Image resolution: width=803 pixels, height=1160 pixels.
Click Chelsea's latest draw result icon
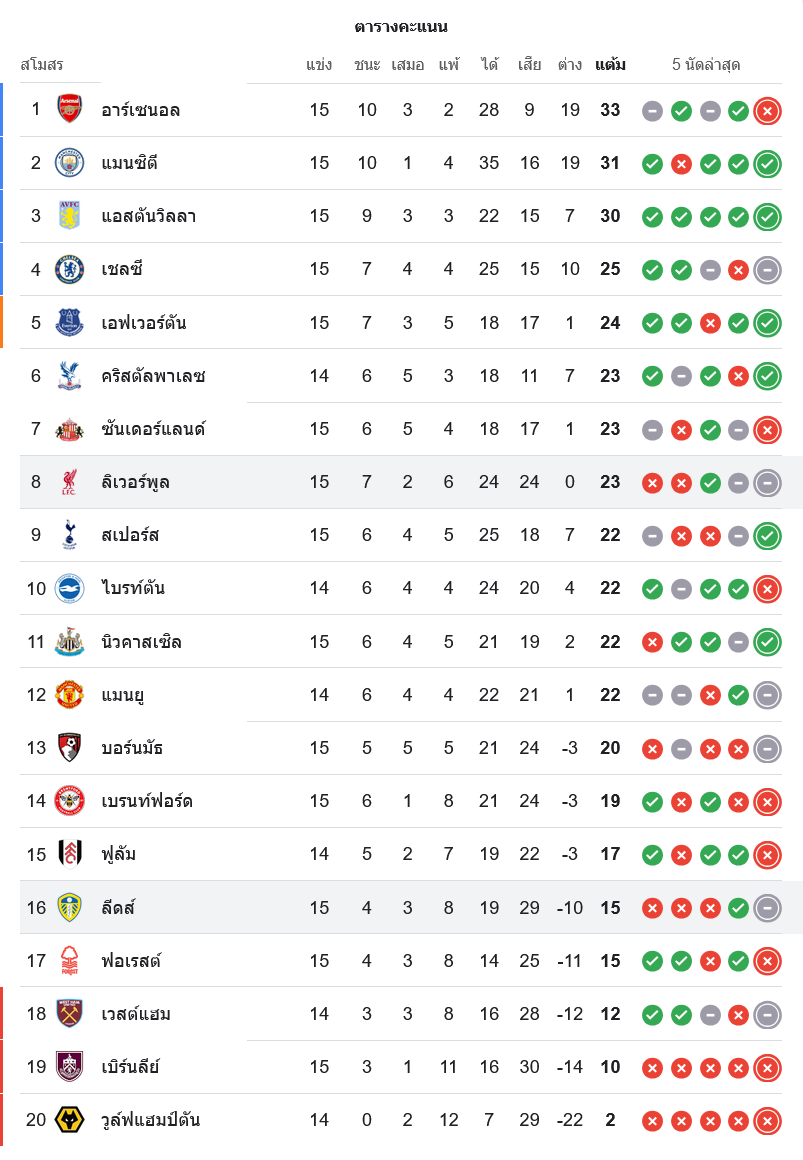click(767, 270)
